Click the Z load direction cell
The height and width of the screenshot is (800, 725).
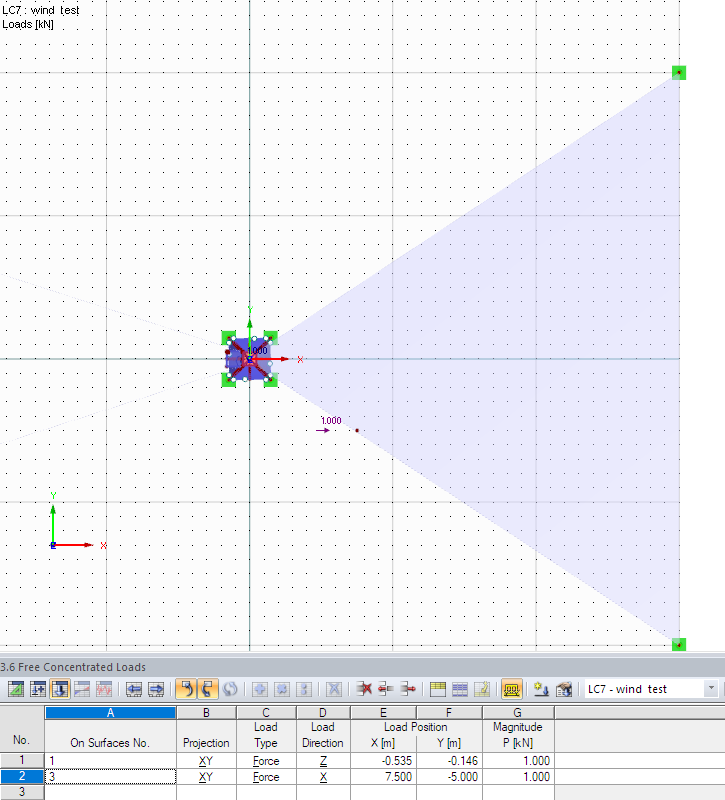tap(323, 761)
